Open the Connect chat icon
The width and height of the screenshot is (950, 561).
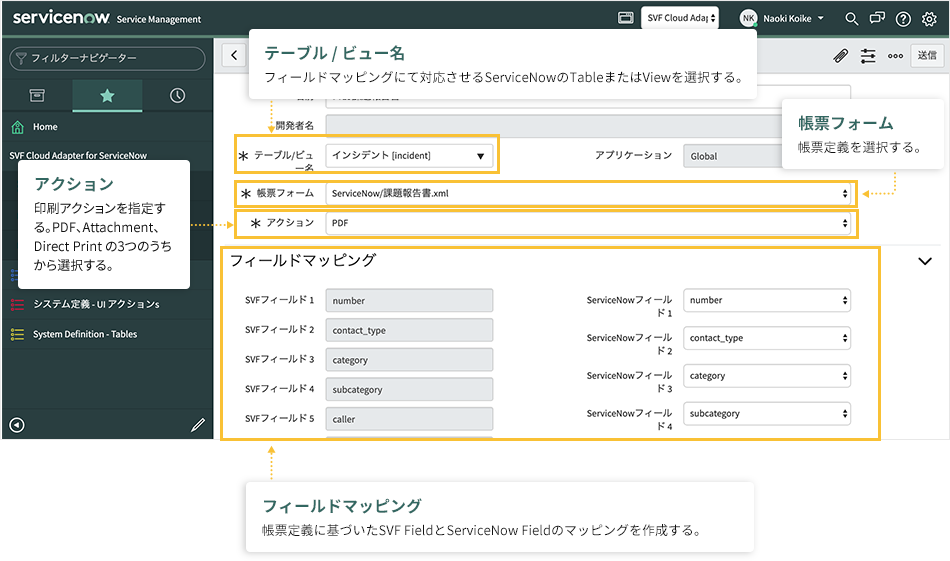click(877, 19)
